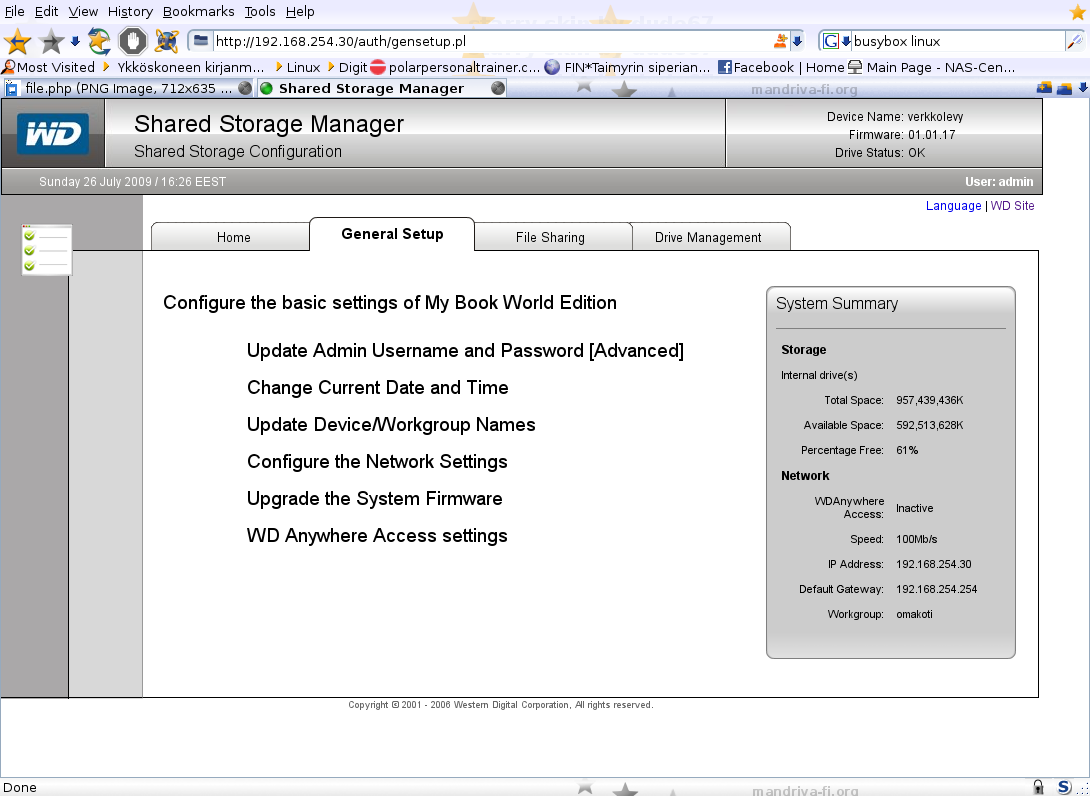Open Update Admin Username and Password [Advanced]
This screenshot has height=796, width=1090.
[465, 350]
